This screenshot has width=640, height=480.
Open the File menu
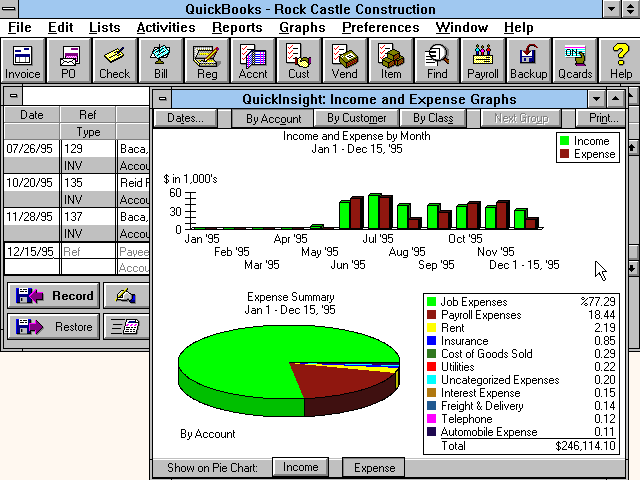[x=20, y=27]
